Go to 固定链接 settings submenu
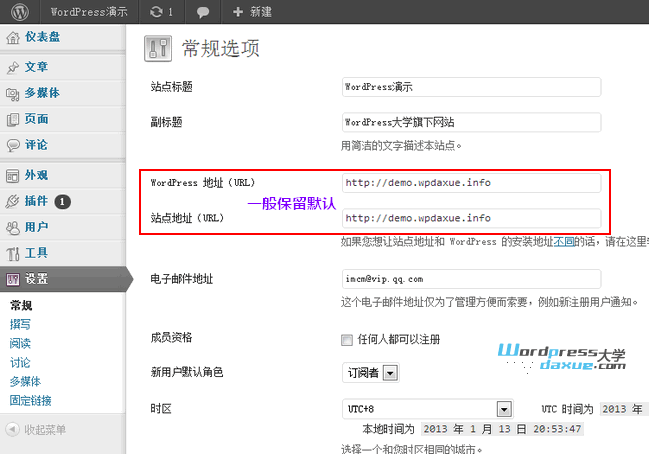 [x=30, y=400]
